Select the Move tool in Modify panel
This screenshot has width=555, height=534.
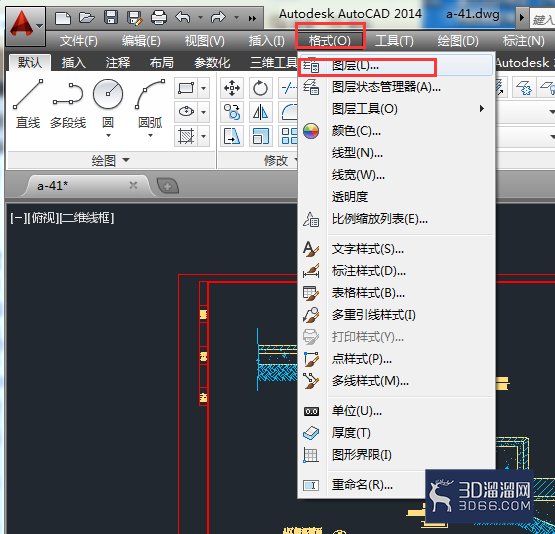point(232,88)
